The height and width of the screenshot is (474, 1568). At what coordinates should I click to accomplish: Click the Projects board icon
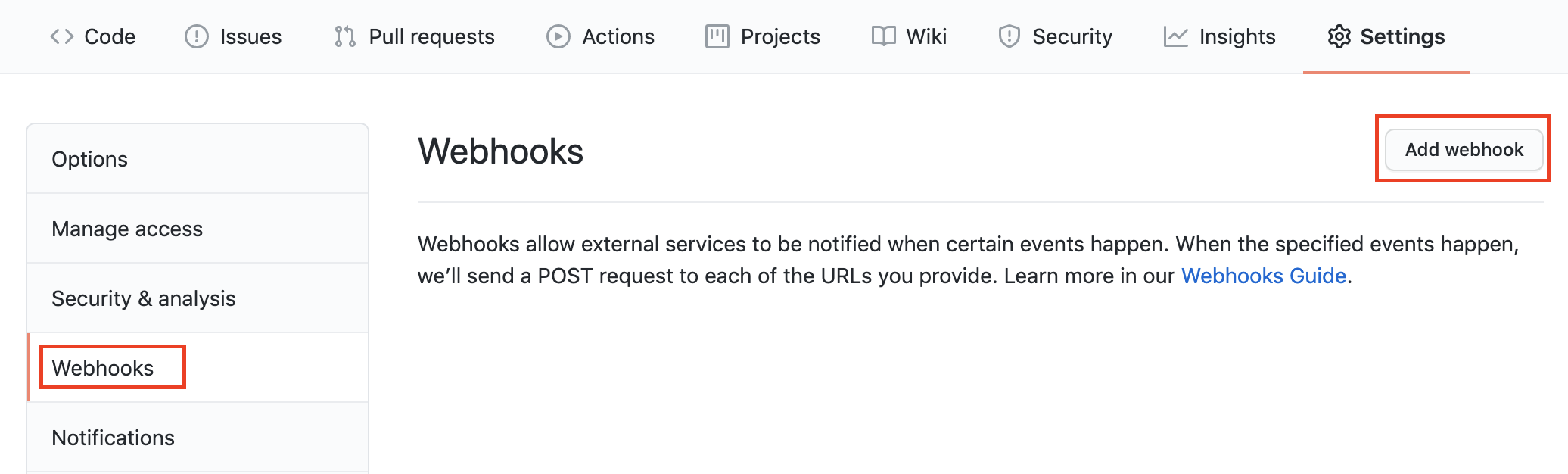[717, 36]
